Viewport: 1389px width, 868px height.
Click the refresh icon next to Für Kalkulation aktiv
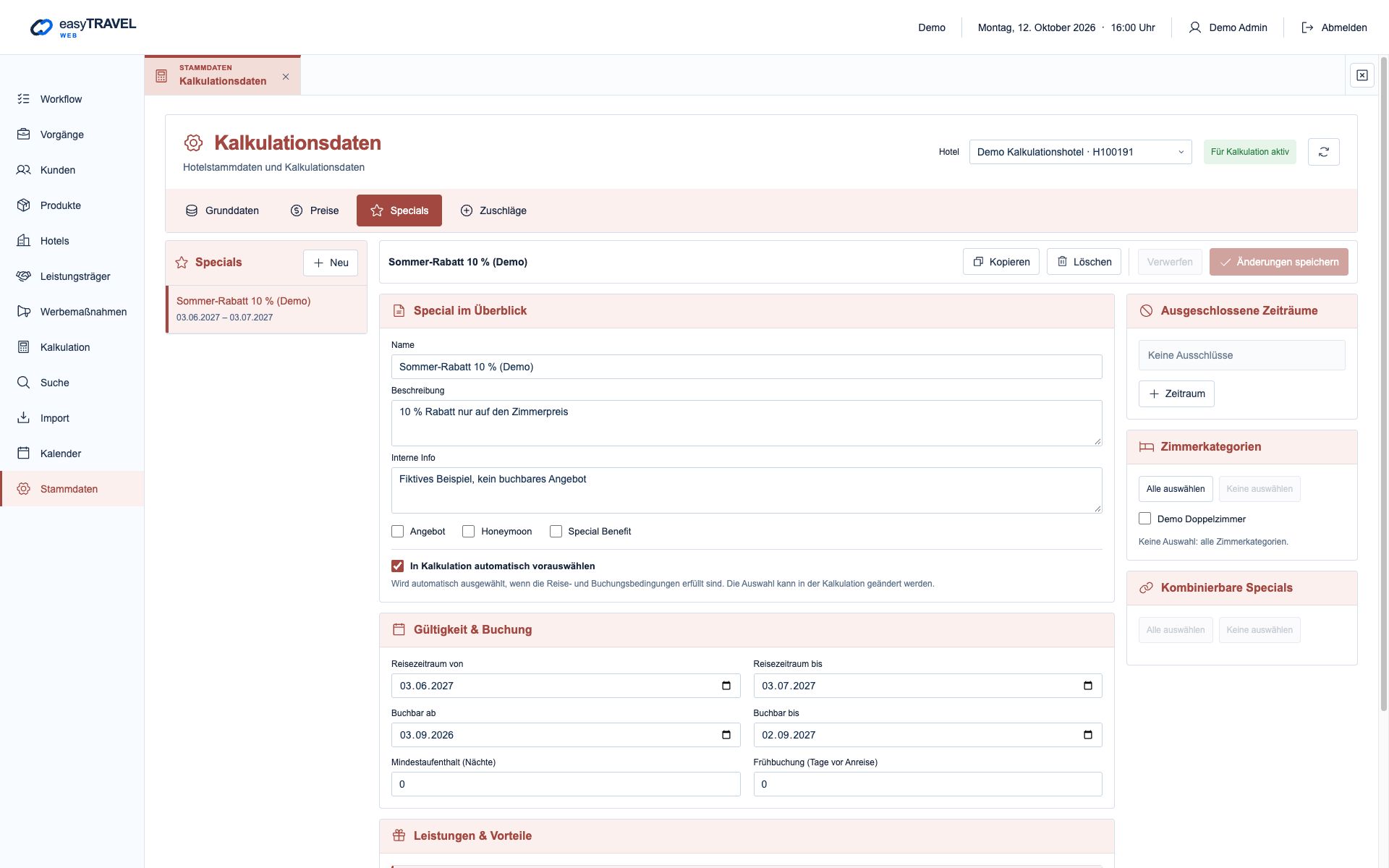point(1323,152)
